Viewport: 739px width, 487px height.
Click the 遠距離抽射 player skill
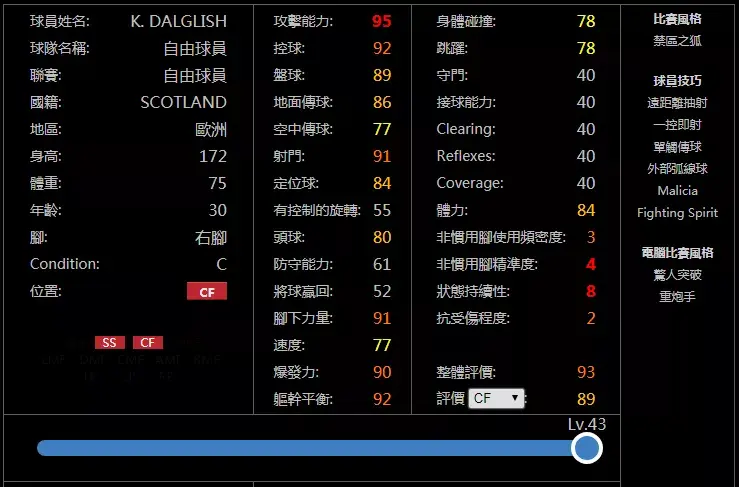tap(677, 103)
